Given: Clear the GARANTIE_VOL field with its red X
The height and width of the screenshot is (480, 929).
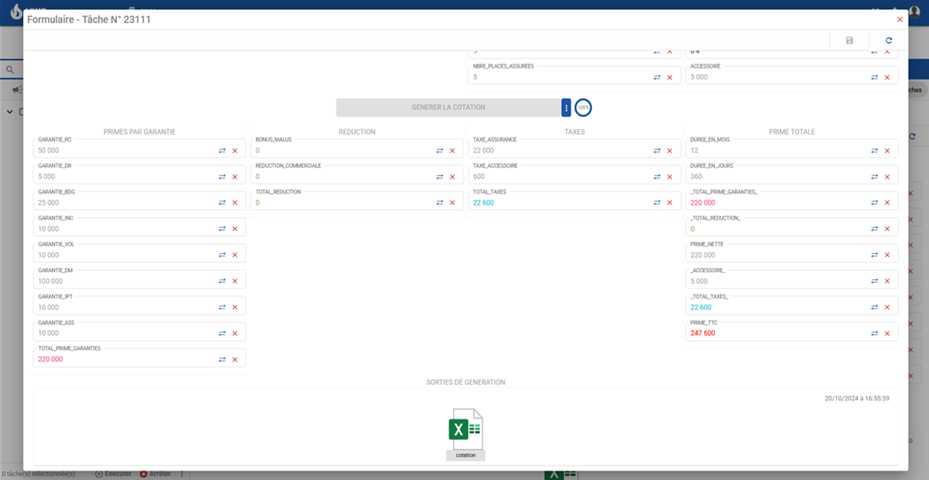Looking at the screenshot, I should click(x=235, y=255).
